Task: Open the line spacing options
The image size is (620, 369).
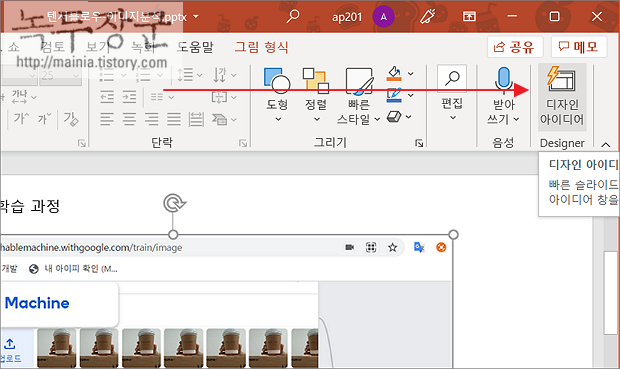Action: (x=190, y=75)
